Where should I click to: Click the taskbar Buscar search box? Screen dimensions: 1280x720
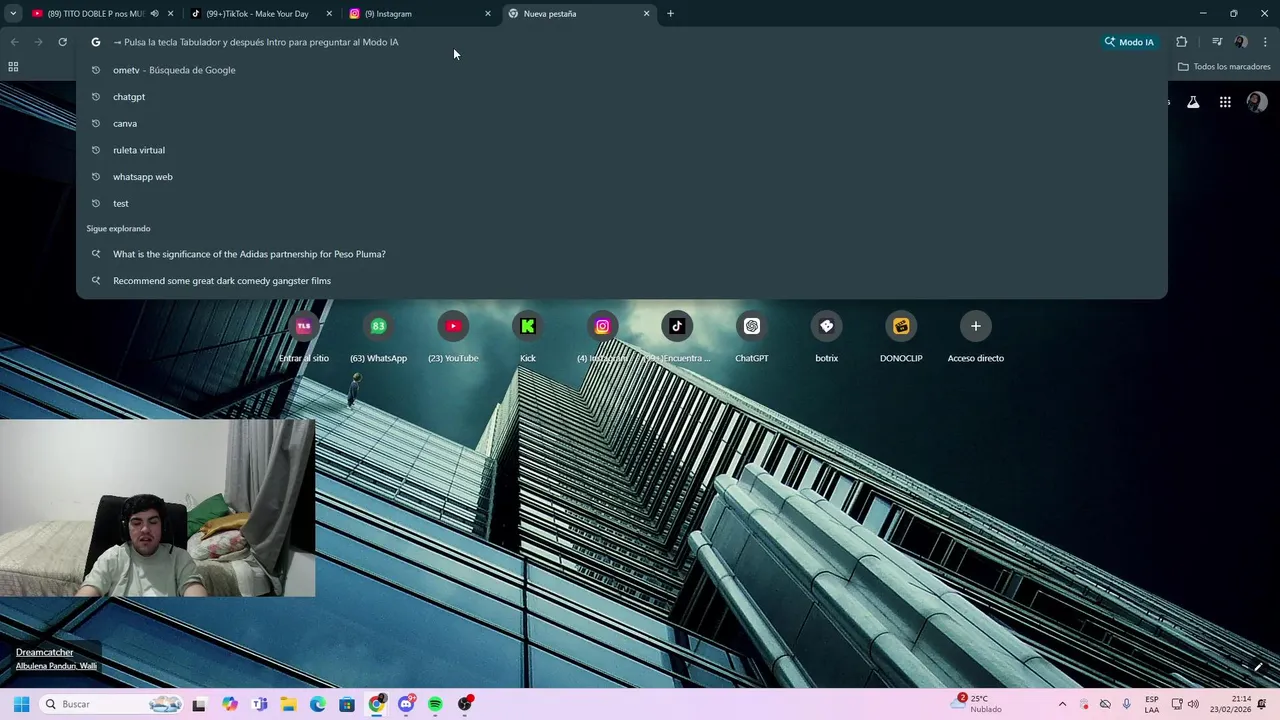[112, 704]
